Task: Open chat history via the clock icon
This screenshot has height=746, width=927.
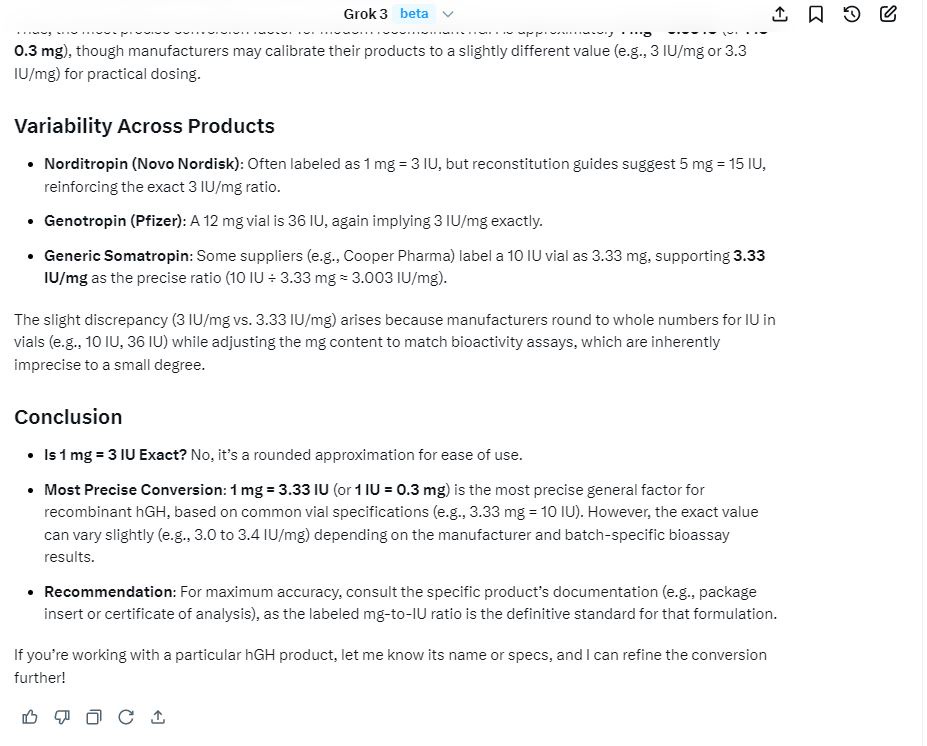Action: pyautogui.click(x=851, y=14)
